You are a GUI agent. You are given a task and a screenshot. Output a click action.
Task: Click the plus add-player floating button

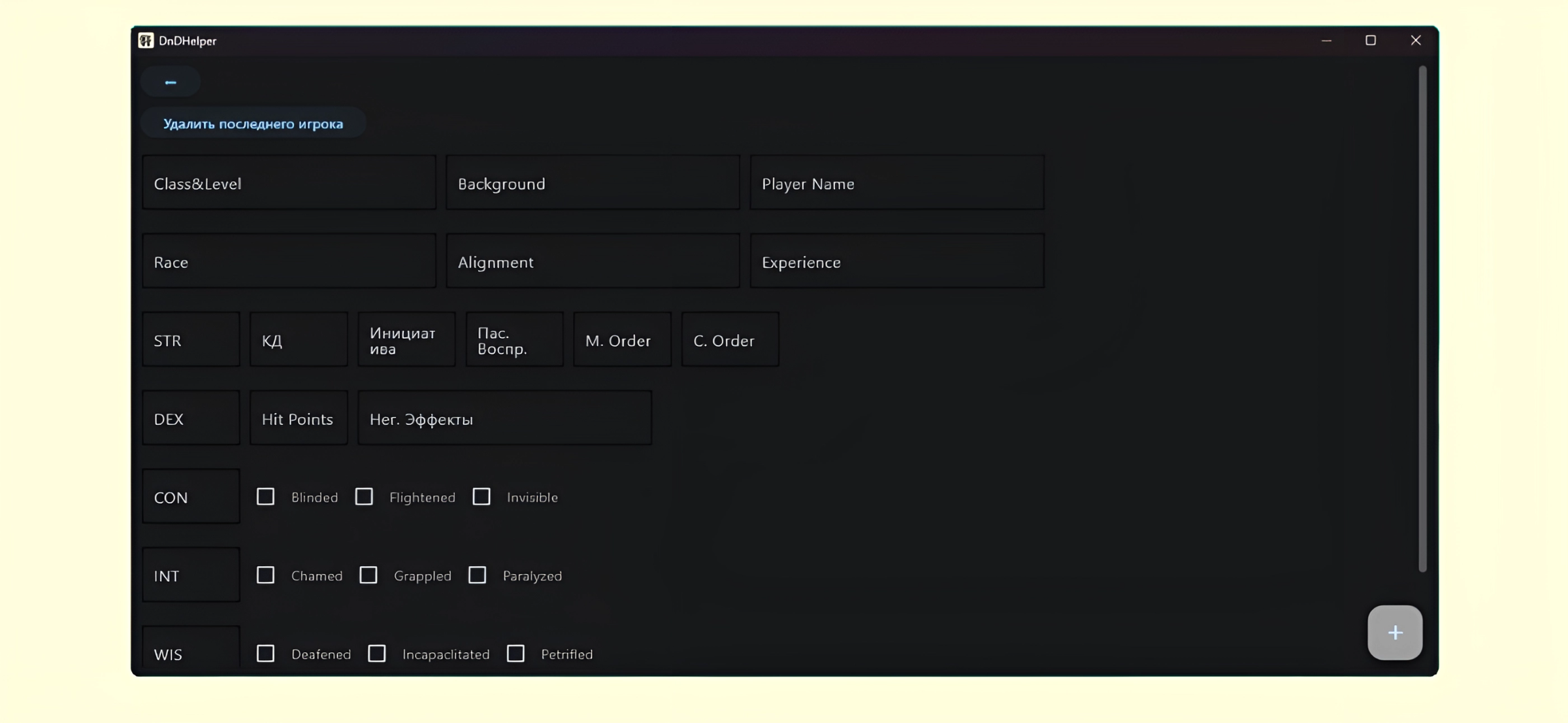(x=1395, y=632)
